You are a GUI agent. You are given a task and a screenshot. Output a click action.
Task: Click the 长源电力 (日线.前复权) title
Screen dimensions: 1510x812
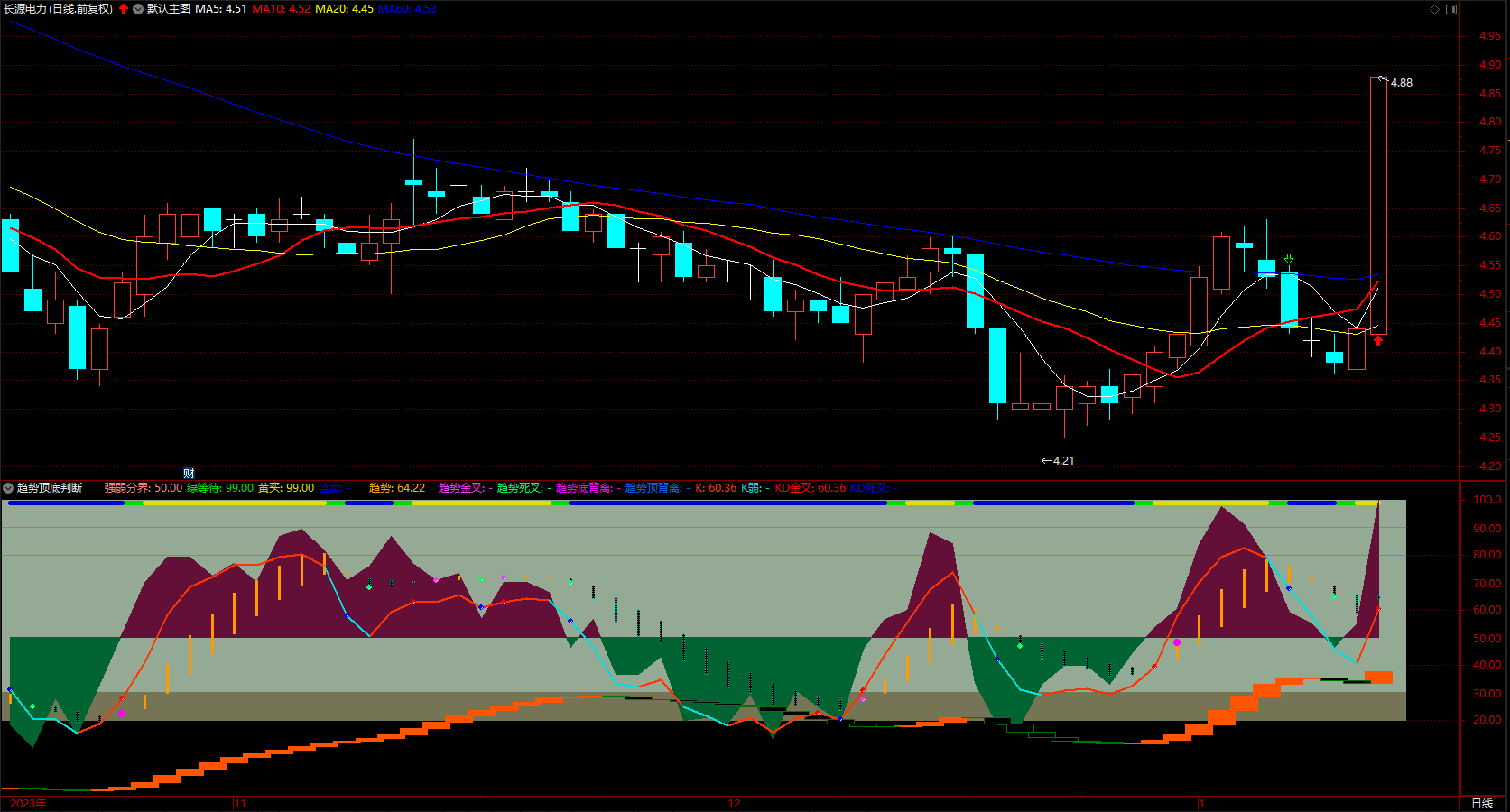point(59,9)
